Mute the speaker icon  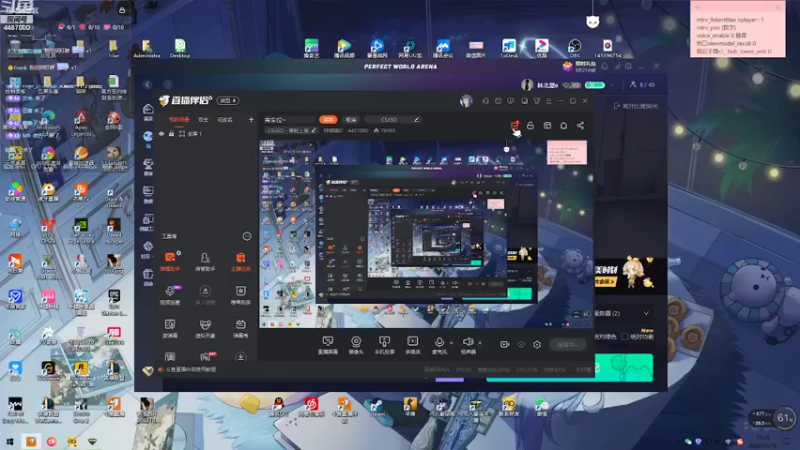tap(468, 343)
